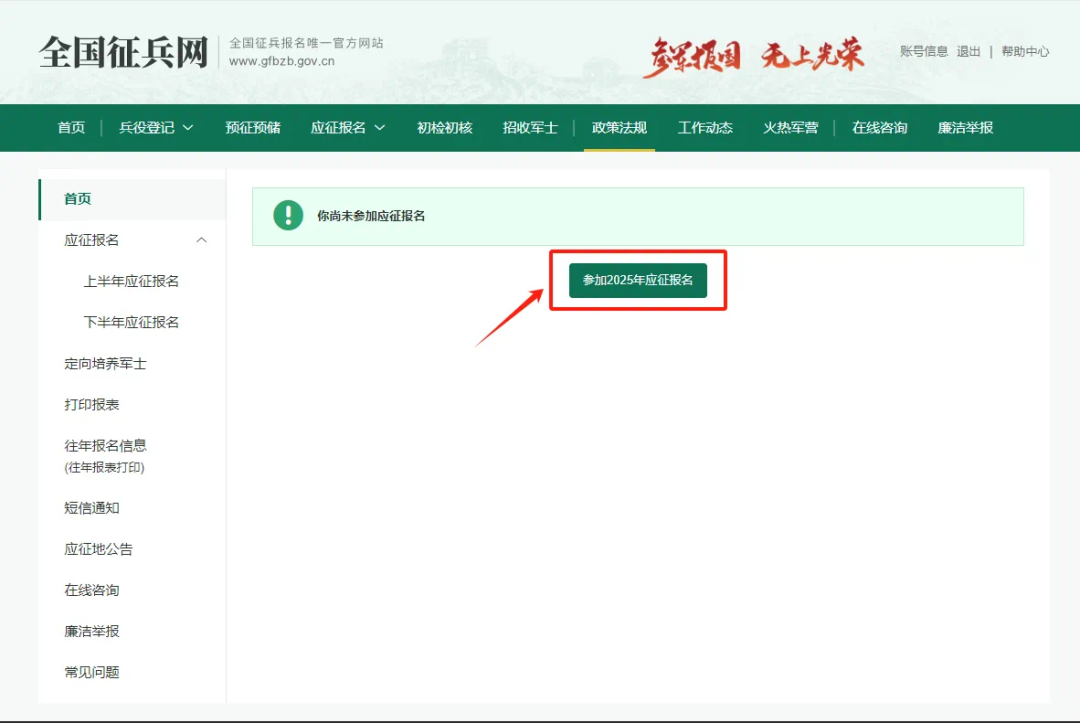Image resolution: width=1080 pixels, height=723 pixels.
Task: Click 退出 to log out
Action: (x=967, y=50)
